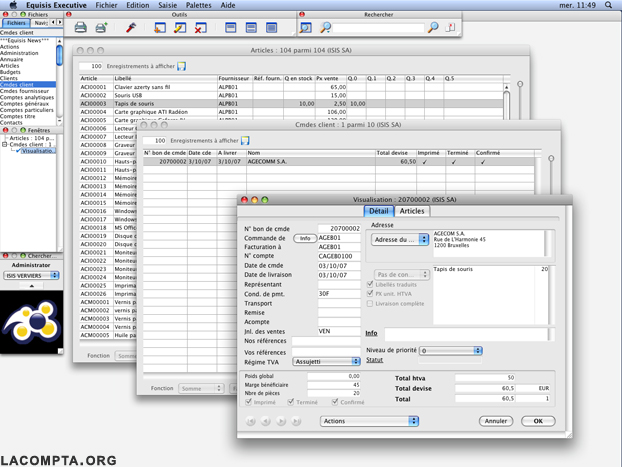Click the Equisis Executive app menu
Viewport: 622px width, 467px height.
pos(56,5)
